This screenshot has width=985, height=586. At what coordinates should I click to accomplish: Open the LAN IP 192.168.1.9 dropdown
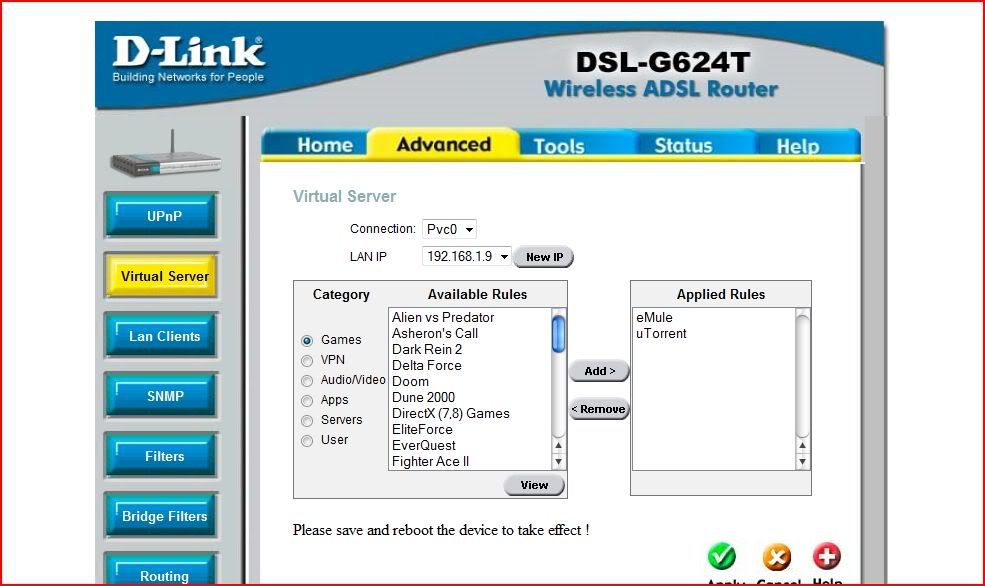[x=466, y=256]
